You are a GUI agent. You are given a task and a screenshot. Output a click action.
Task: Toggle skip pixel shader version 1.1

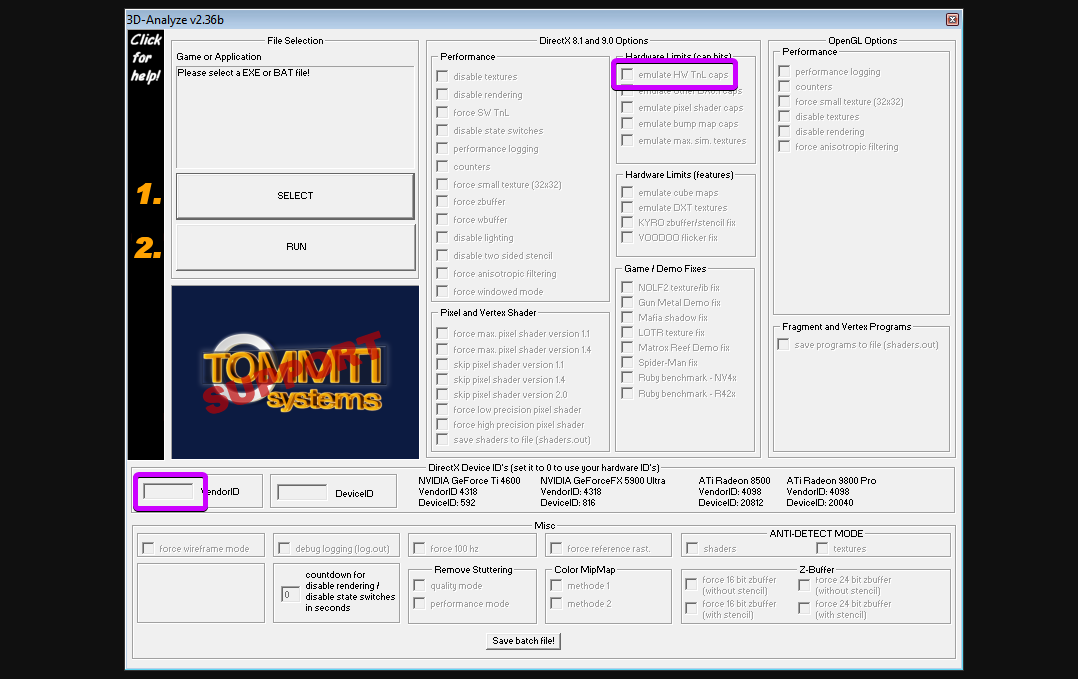442,364
